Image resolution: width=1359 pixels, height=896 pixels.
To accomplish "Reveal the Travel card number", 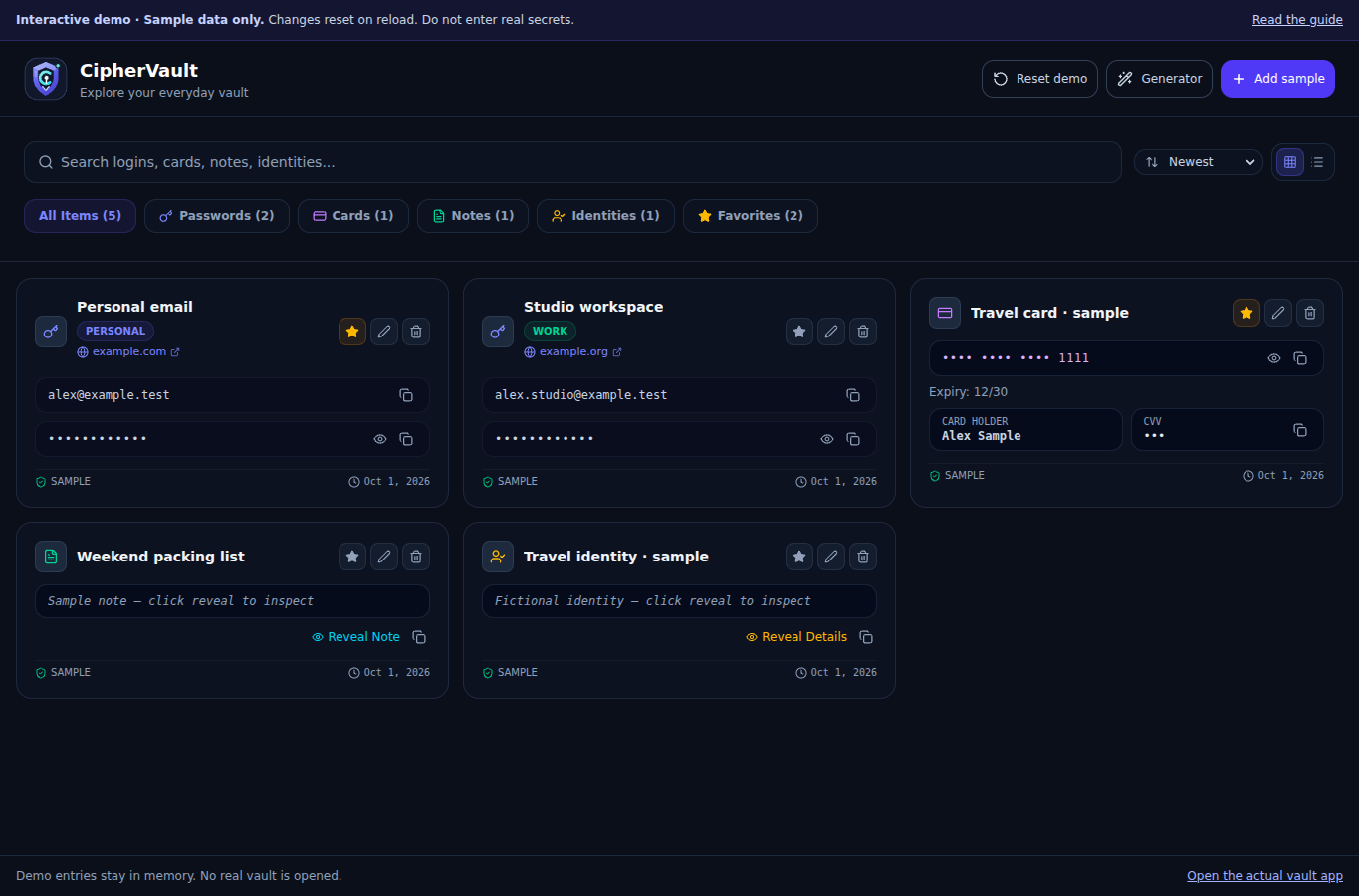I will click(1274, 358).
